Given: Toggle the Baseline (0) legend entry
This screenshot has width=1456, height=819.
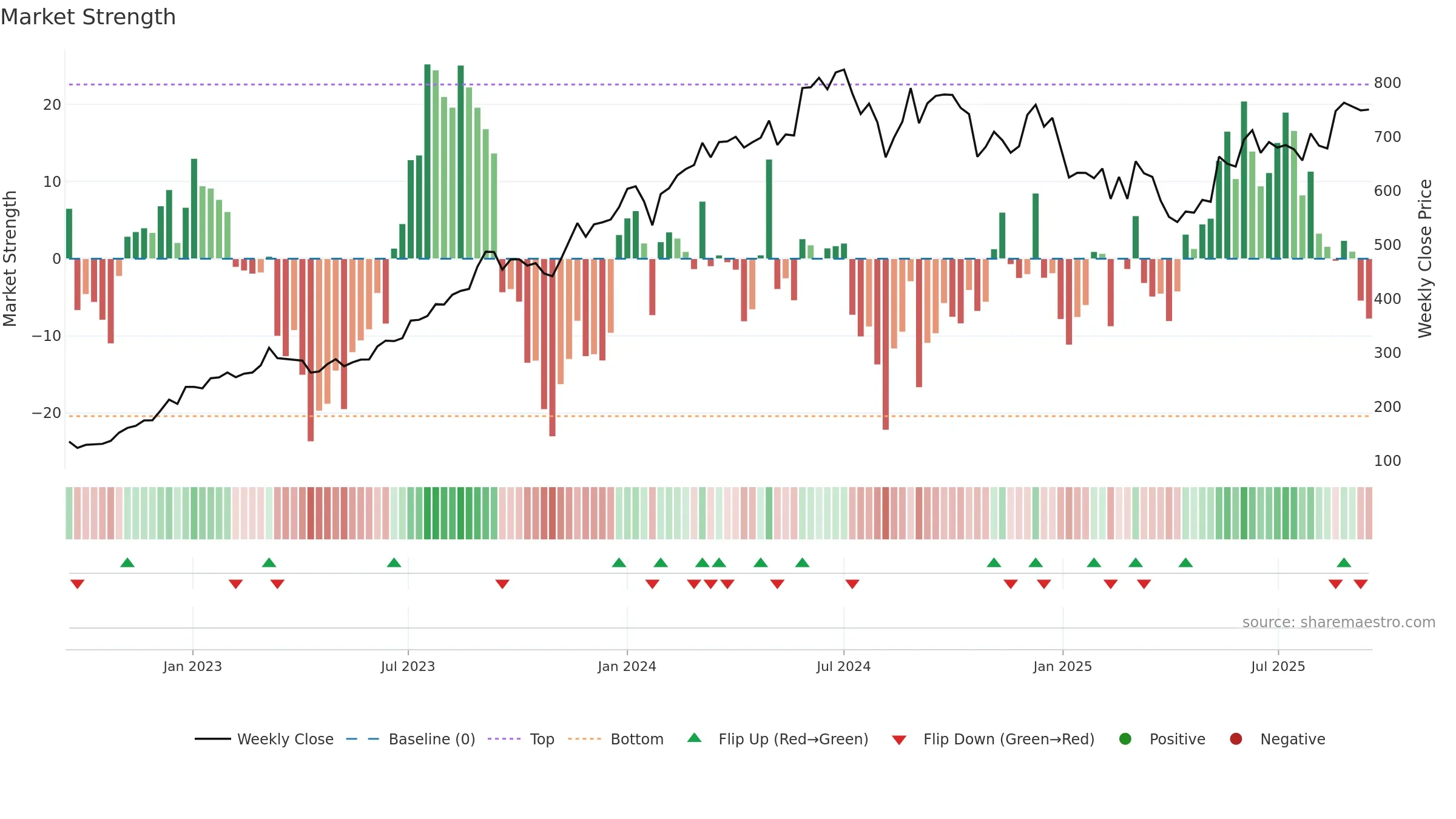Looking at the screenshot, I should click(411, 739).
